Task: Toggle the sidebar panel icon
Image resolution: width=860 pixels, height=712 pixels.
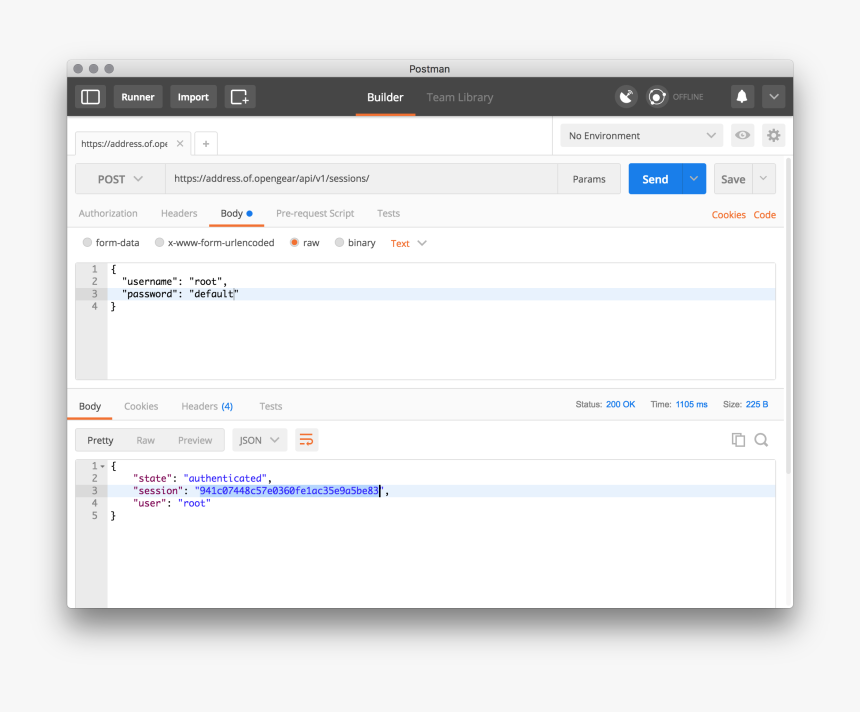Action: 90,97
